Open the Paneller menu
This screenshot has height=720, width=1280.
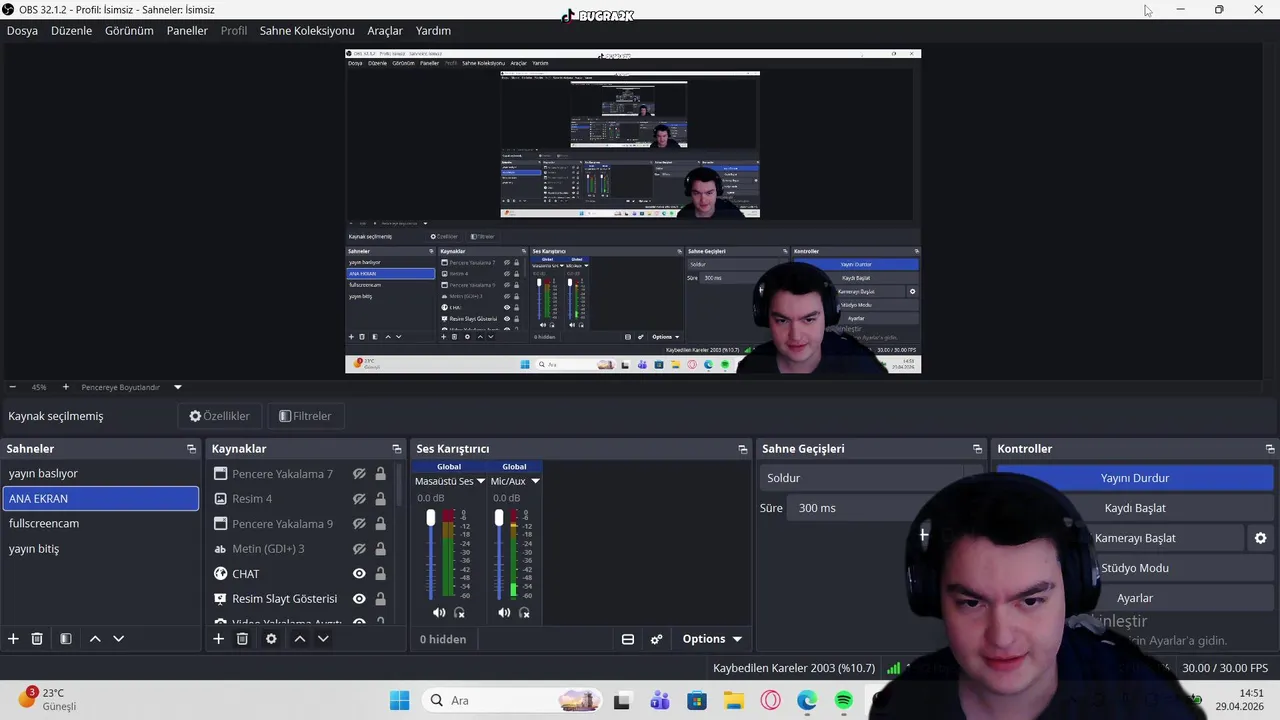pos(187,31)
